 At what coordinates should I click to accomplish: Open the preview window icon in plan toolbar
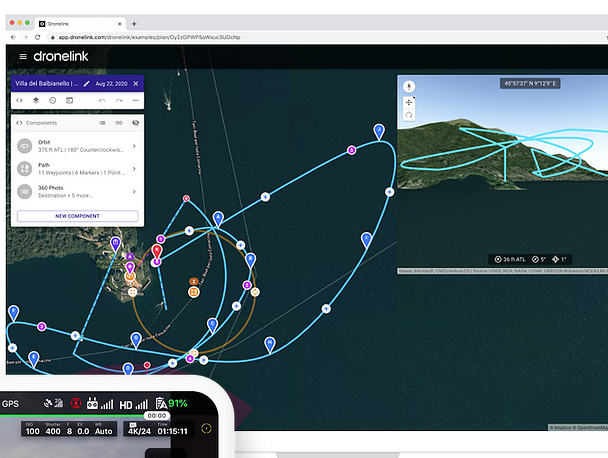pos(69,100)
